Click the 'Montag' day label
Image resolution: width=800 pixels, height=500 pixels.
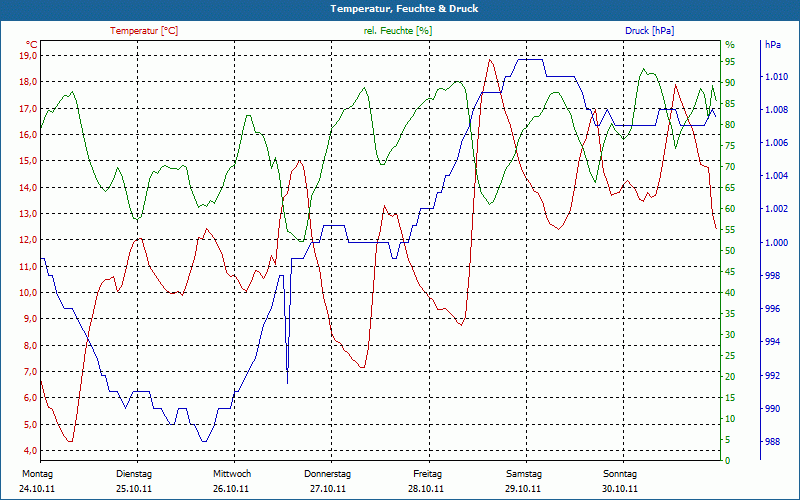click(x=38, y=474)
